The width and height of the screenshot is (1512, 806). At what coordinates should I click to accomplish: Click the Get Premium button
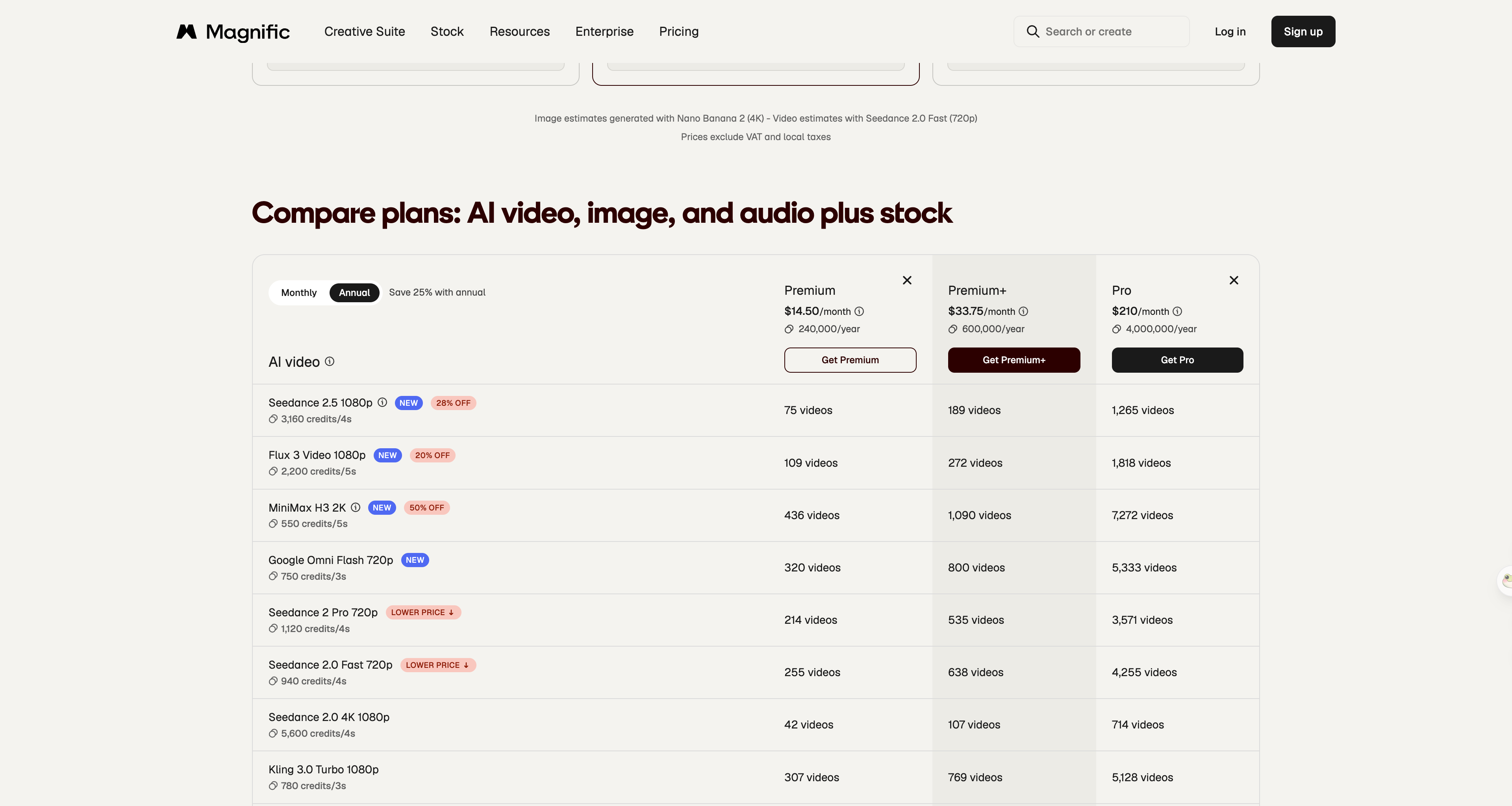850,360
